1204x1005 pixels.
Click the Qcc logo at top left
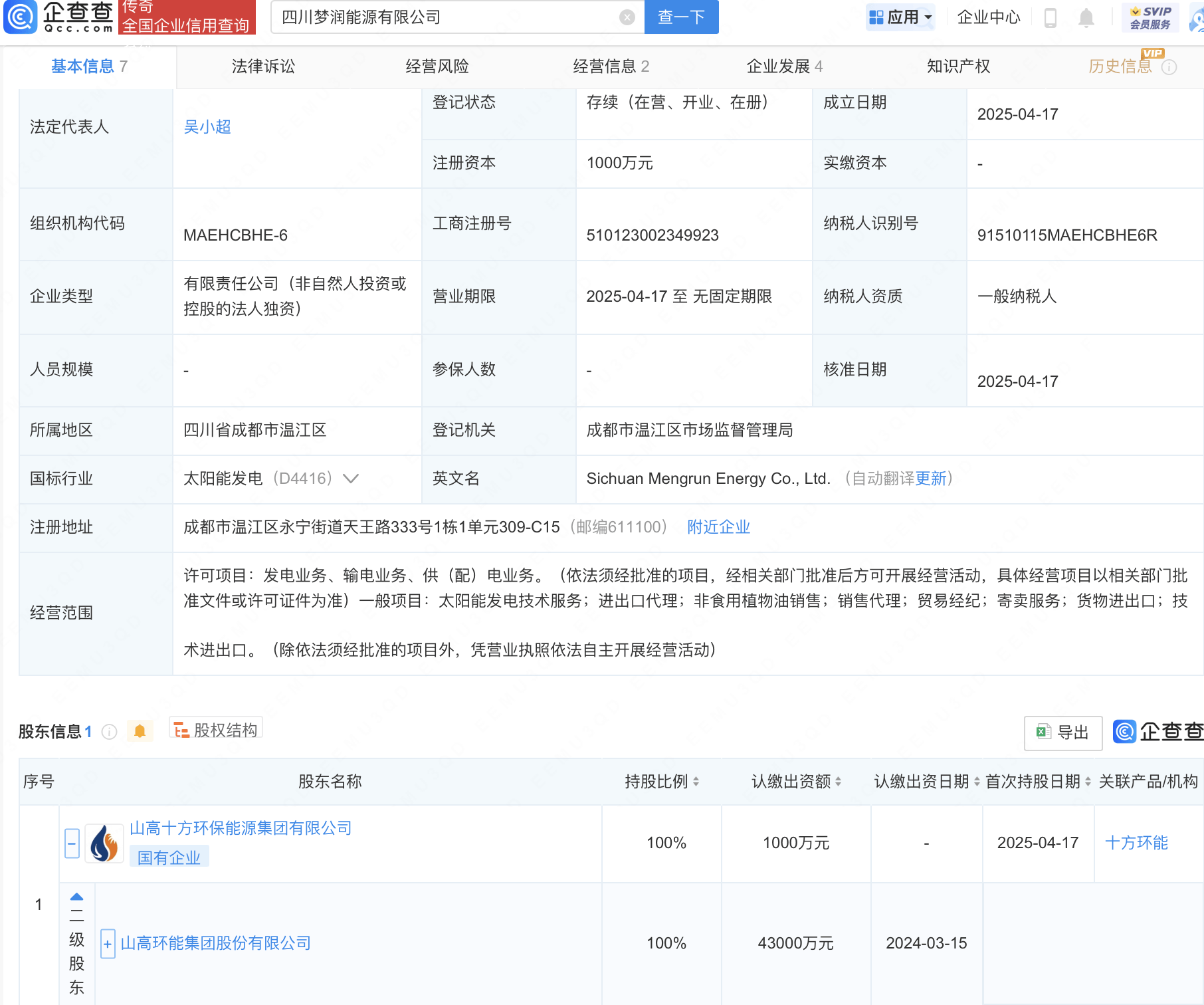(58, 17)
